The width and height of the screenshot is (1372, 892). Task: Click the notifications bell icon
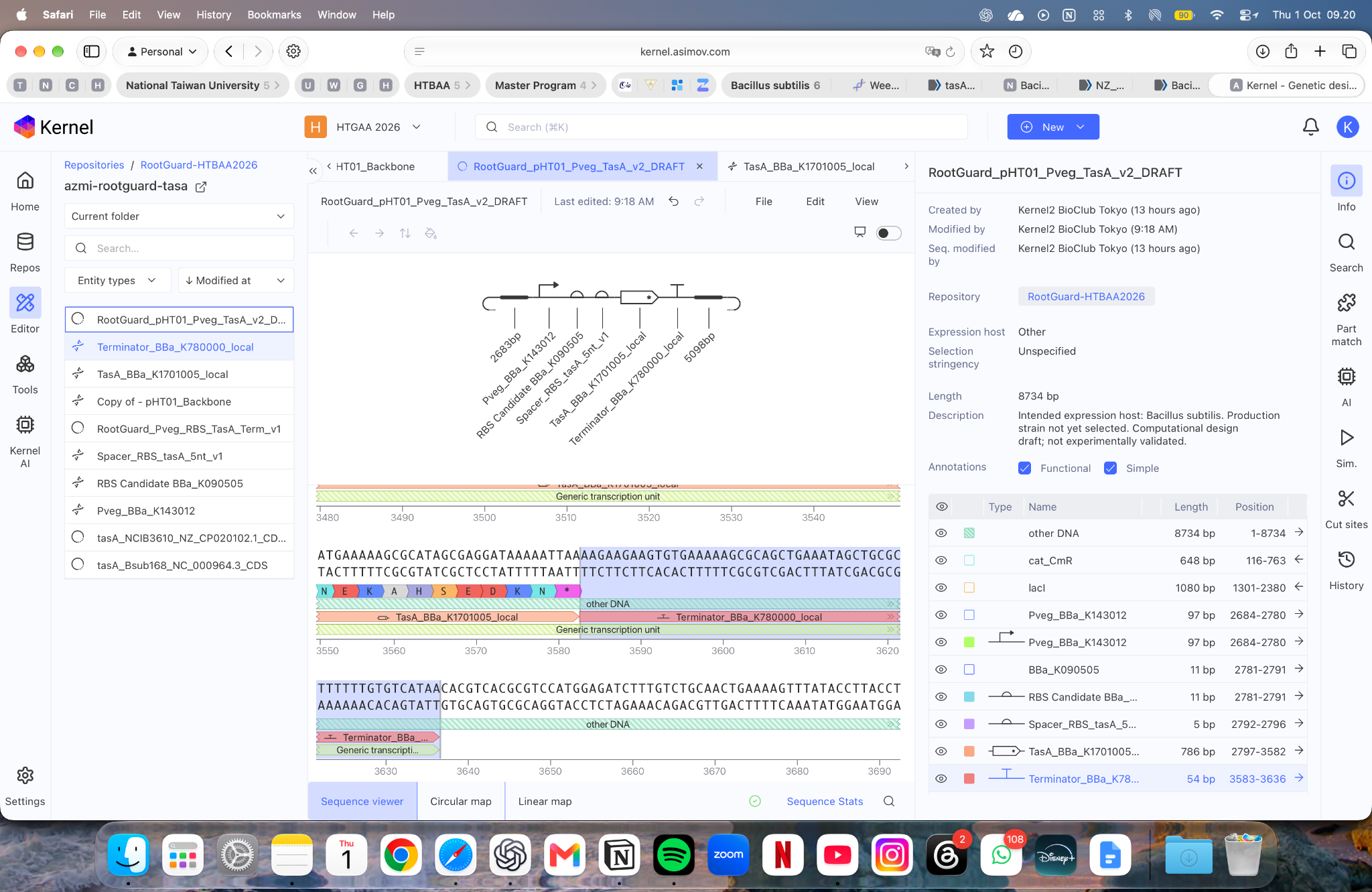tap(1310, 127)
